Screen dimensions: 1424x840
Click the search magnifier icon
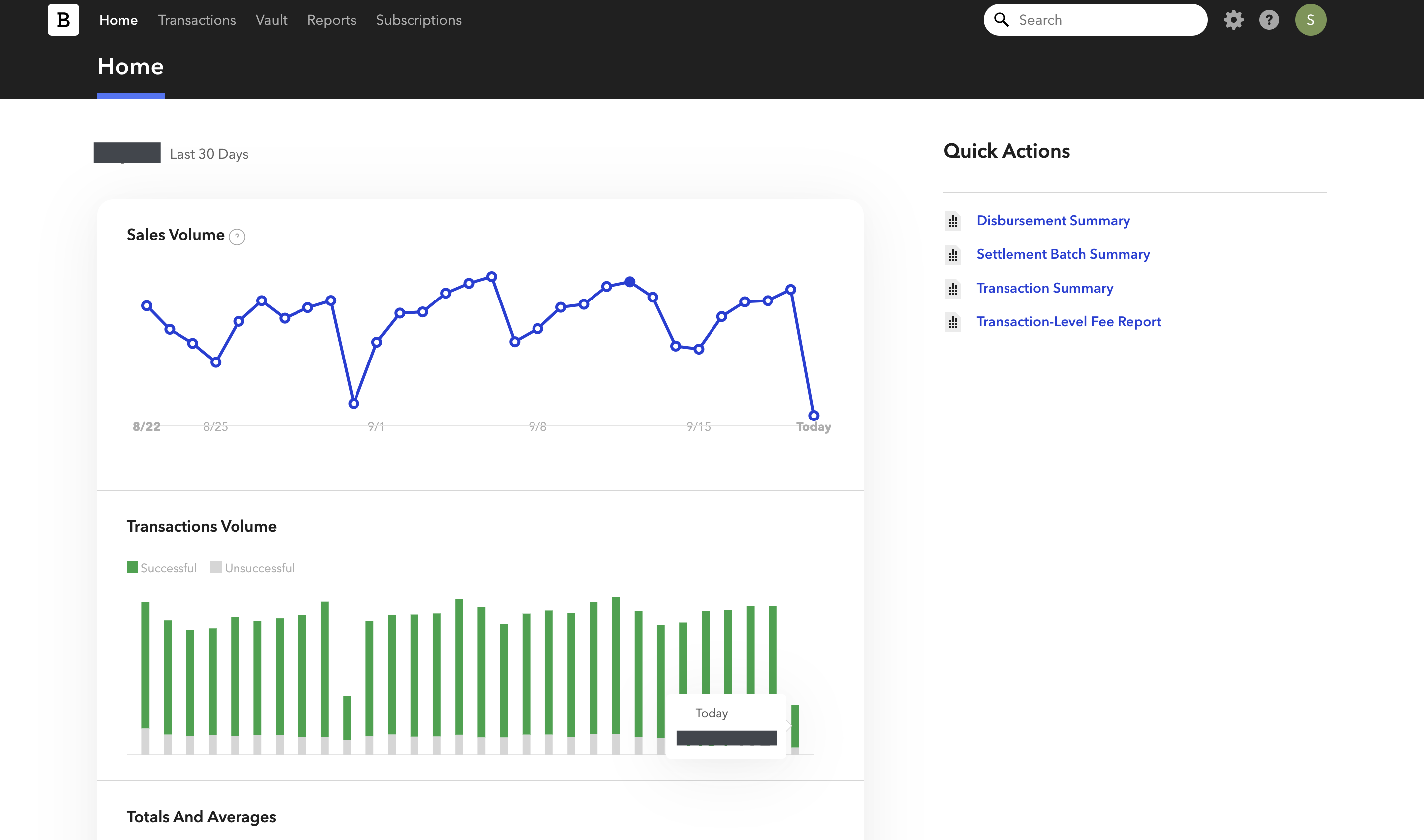[1001, 20]
